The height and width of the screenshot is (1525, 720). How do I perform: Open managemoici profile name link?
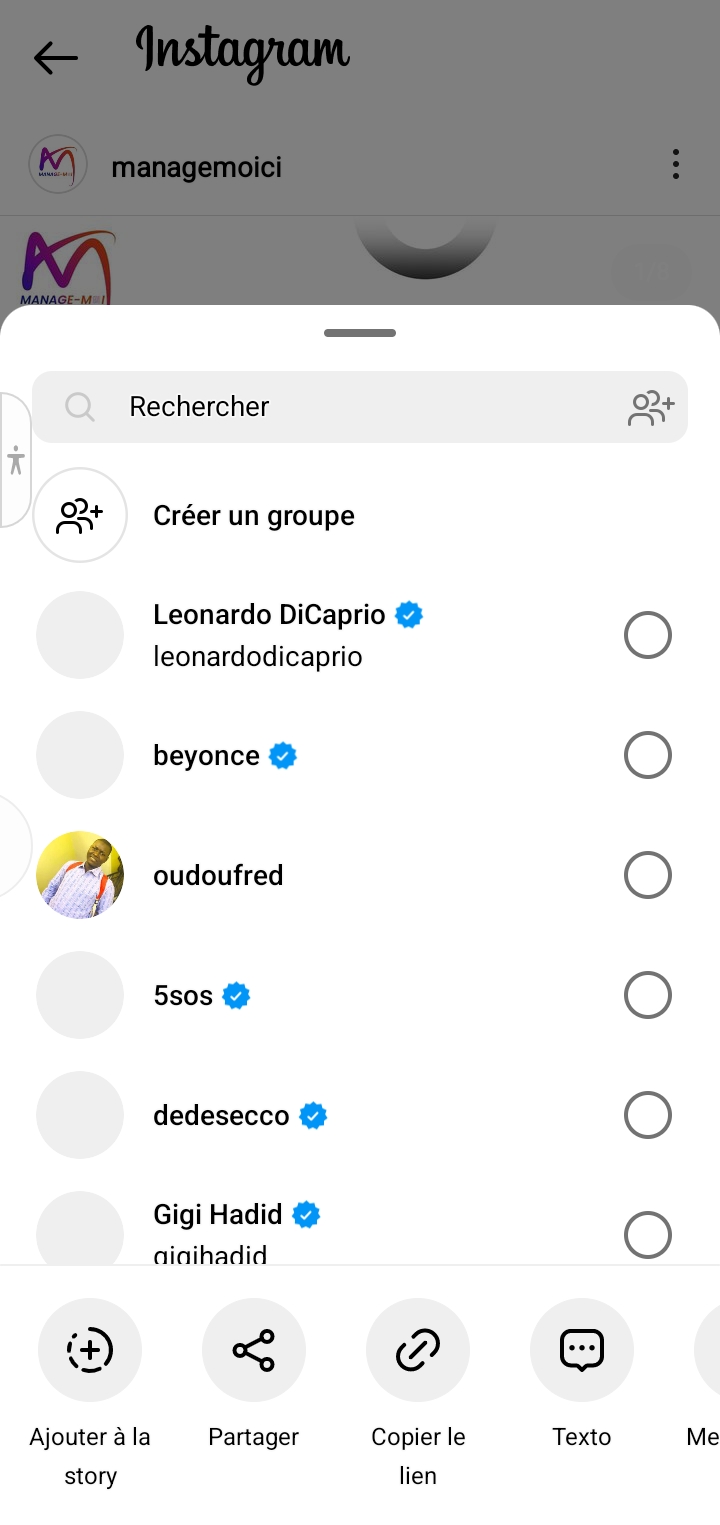(196, 167)
